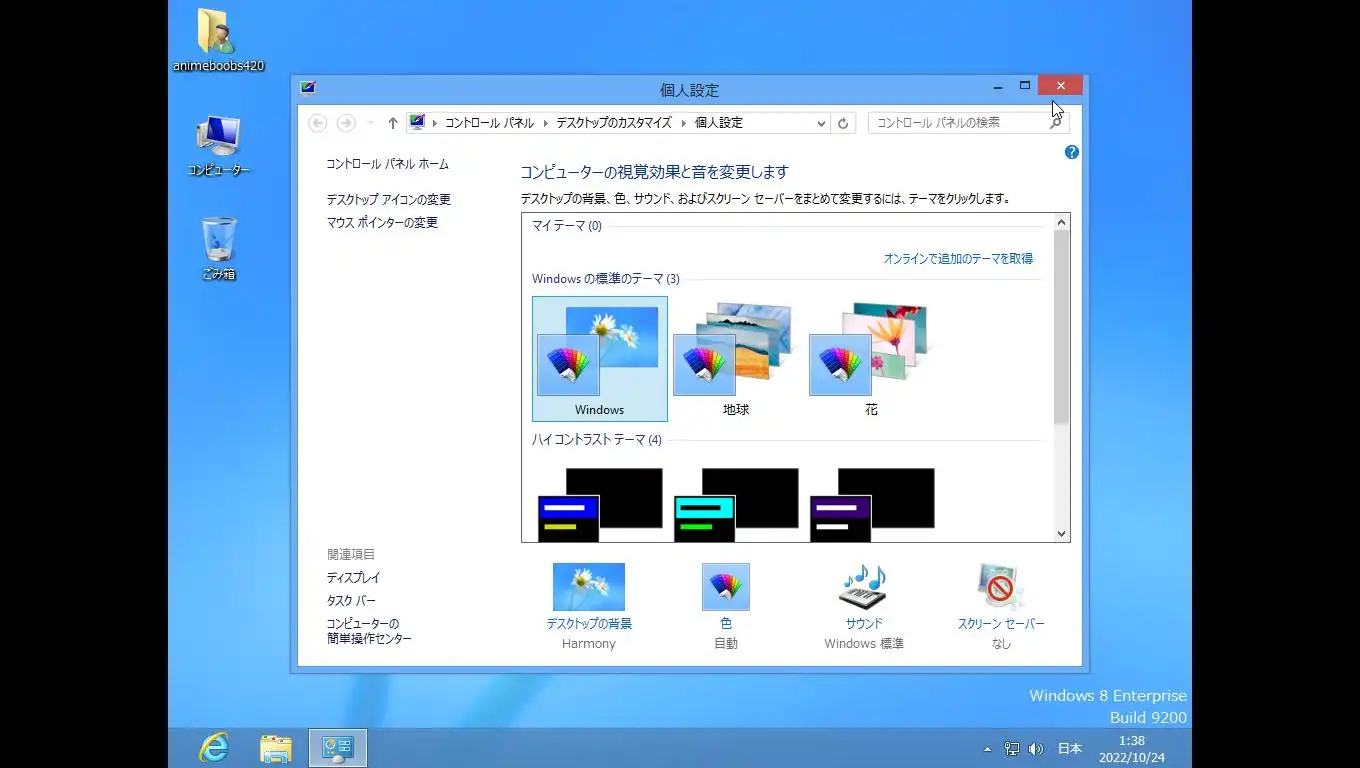Click the スクリーン セーバー text link
Image resolution: width=1360 pixels, height=768 pixels.
point(1001,624)
